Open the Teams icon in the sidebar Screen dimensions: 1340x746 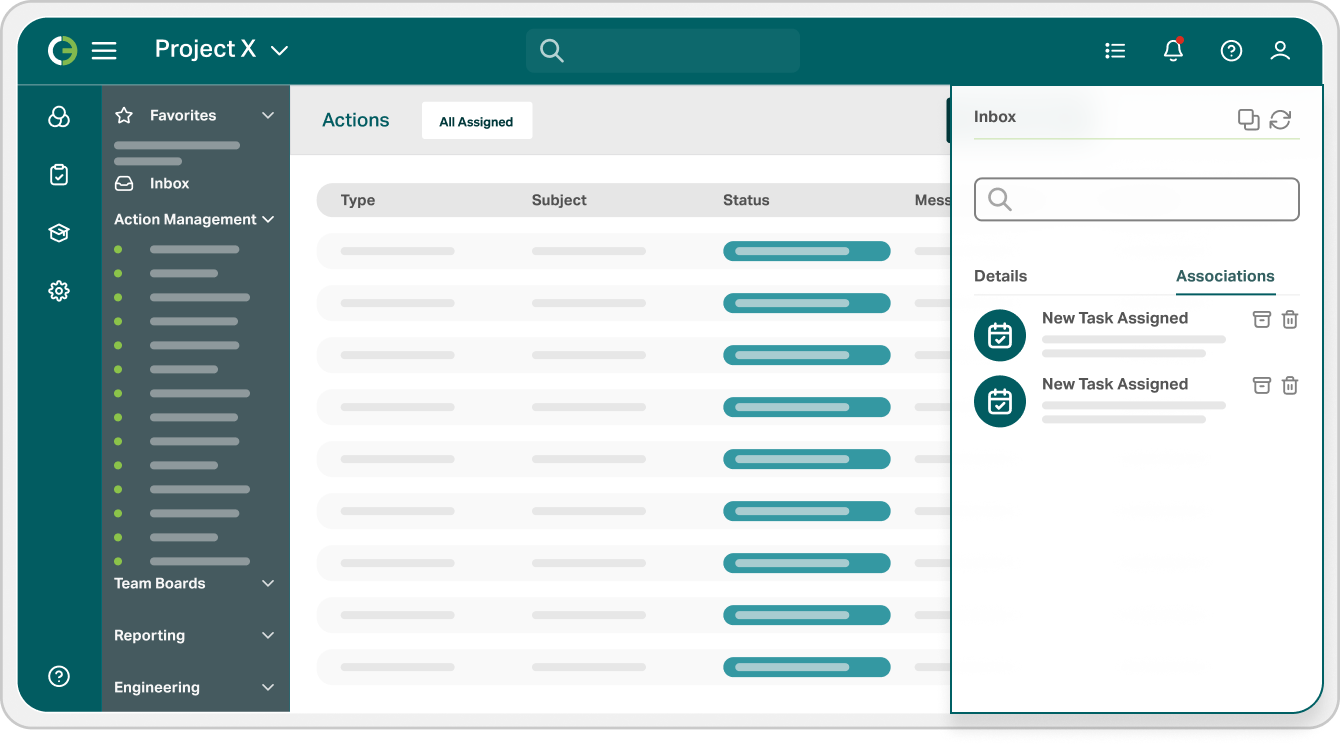pyautogui.click(x=59, y=116)
